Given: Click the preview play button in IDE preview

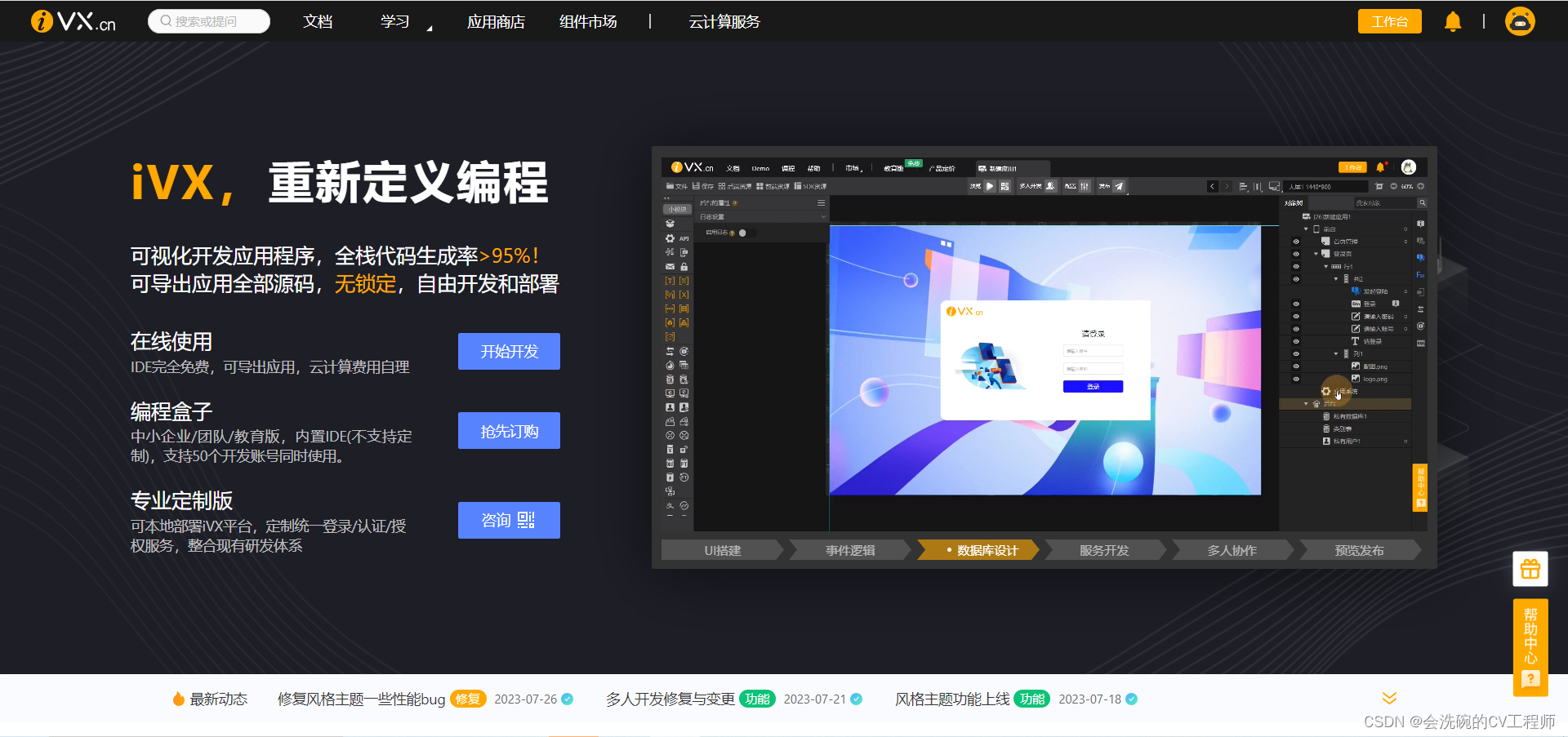Looking at the screenshot, I should point(990,186).
